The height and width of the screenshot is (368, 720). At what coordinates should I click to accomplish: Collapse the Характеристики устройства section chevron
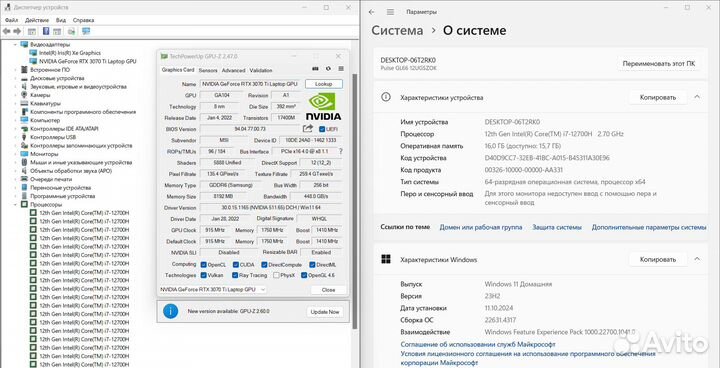[x=697, y=97]
